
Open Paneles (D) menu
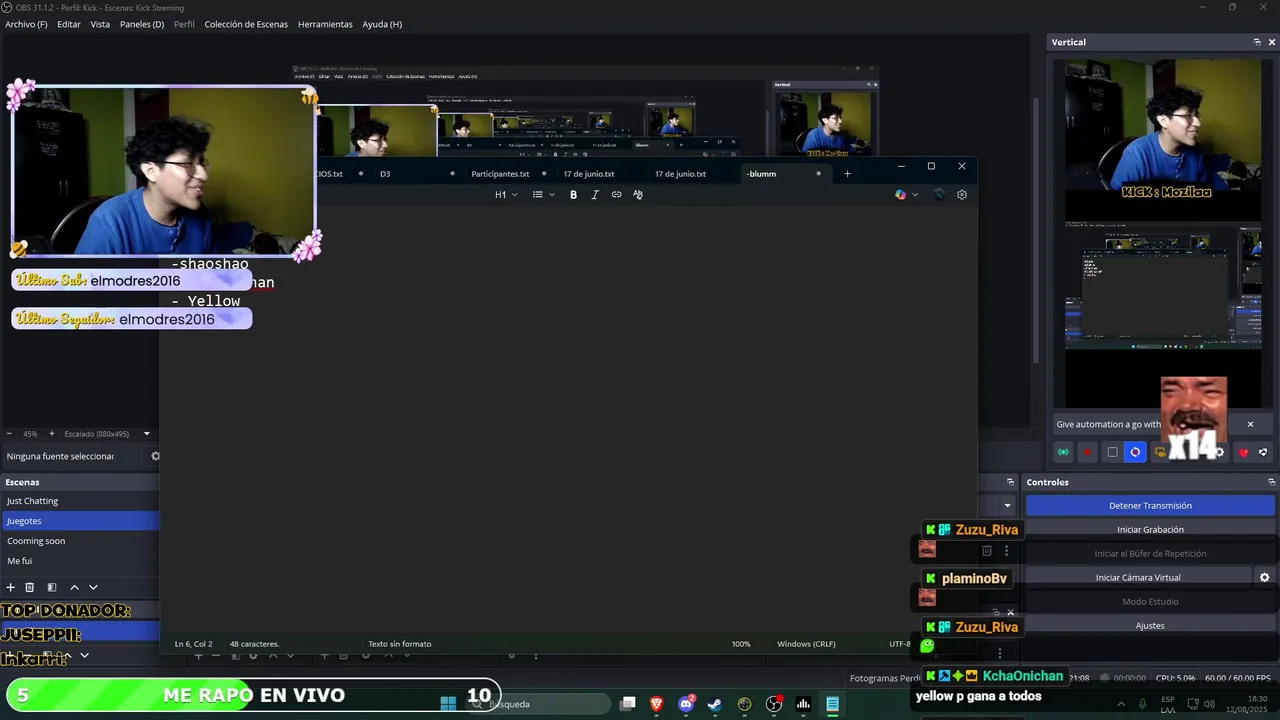(x=142, y=24)
